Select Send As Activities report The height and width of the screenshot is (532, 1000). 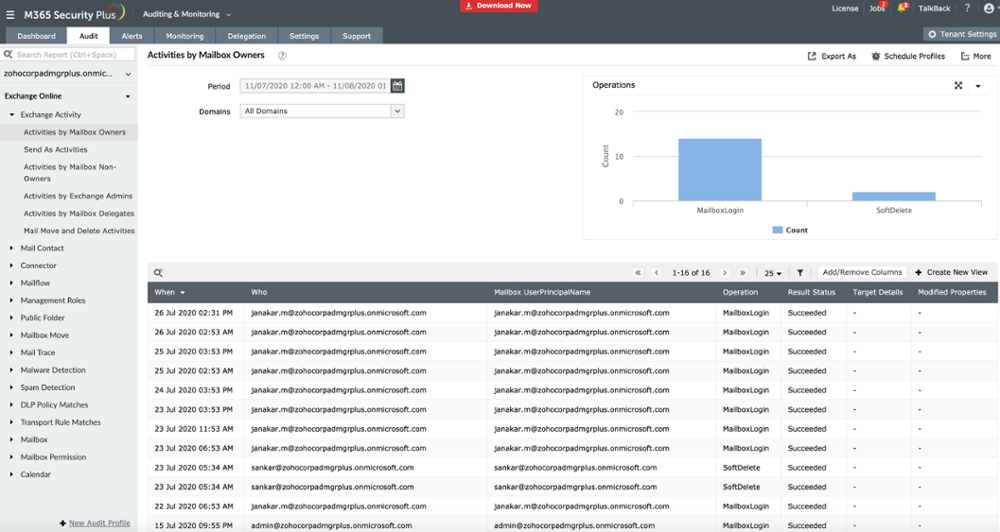(x=55, y=150)
